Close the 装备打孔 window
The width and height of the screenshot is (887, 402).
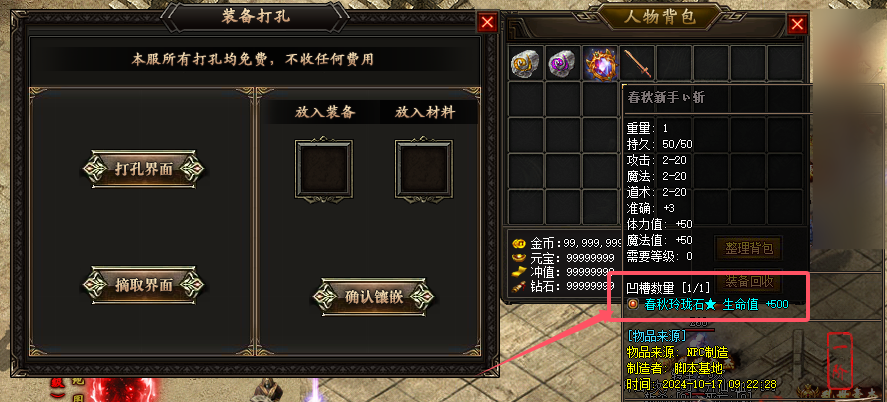[487, 23]
